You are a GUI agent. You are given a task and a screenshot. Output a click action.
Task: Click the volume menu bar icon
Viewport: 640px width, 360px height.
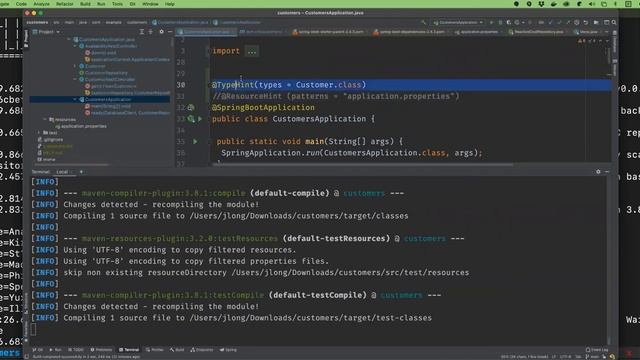591,4
